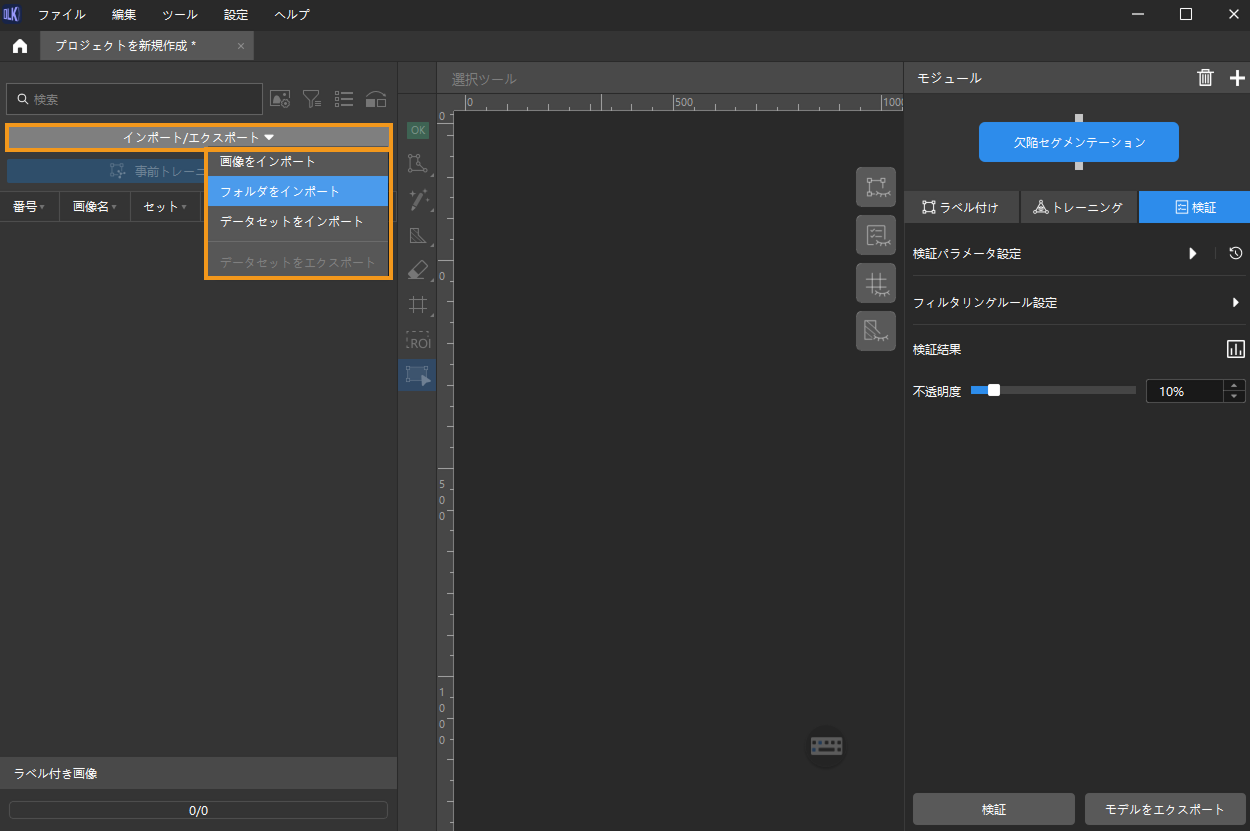
Task: Click the ROI tool icon
Action: click(x=417, y=340)
